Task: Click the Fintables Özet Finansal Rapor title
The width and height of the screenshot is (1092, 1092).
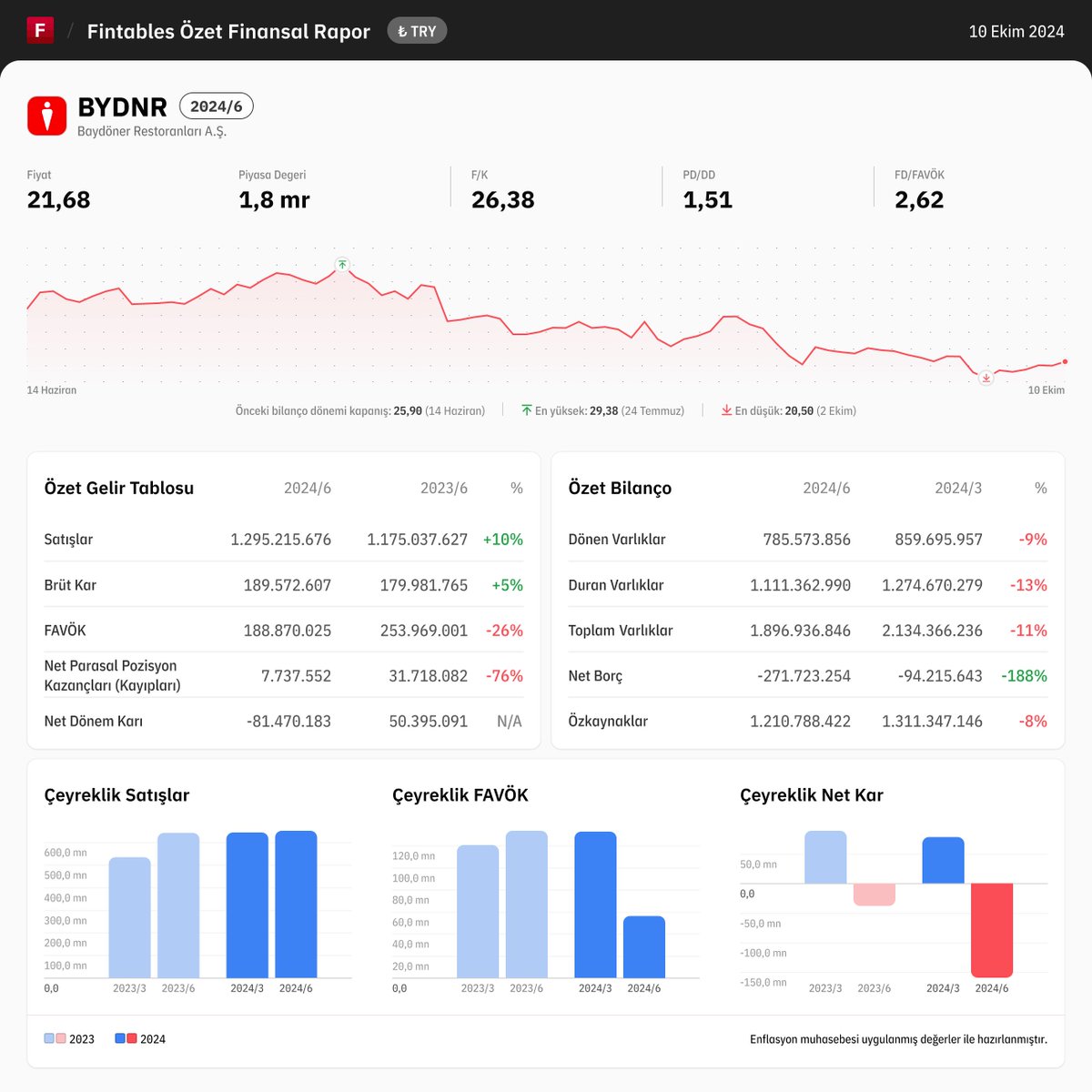Action: point(228,32)
